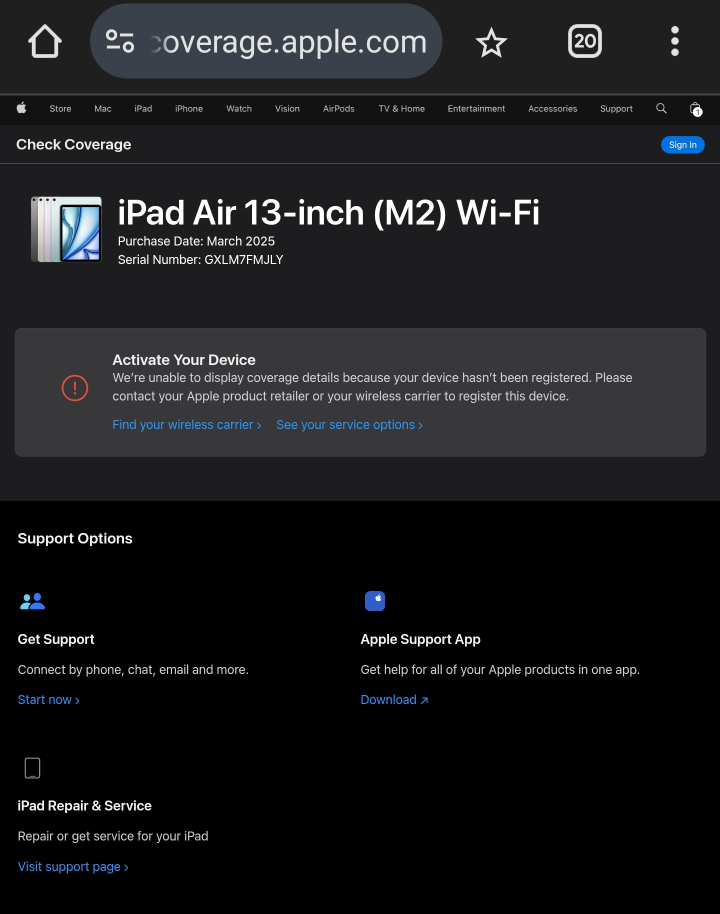Open the Support menu item

(x=616, y=108)
